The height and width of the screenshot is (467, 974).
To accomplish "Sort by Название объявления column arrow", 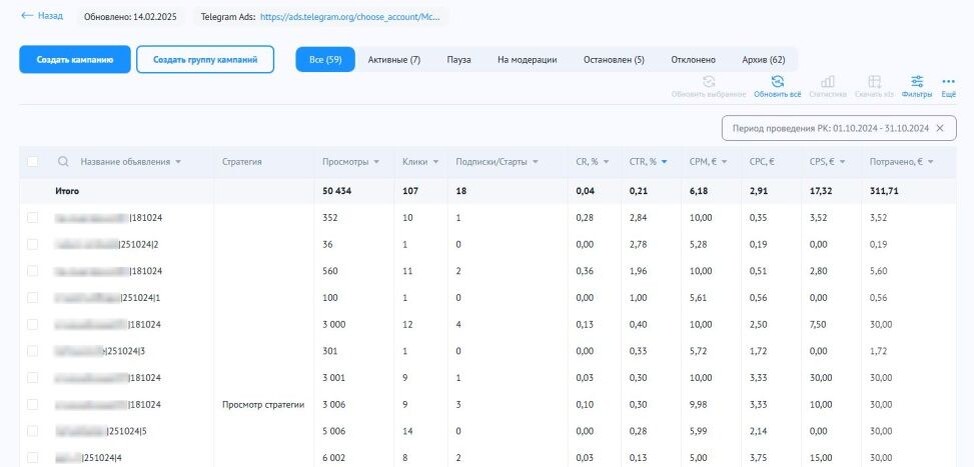I will pos(178,162).
